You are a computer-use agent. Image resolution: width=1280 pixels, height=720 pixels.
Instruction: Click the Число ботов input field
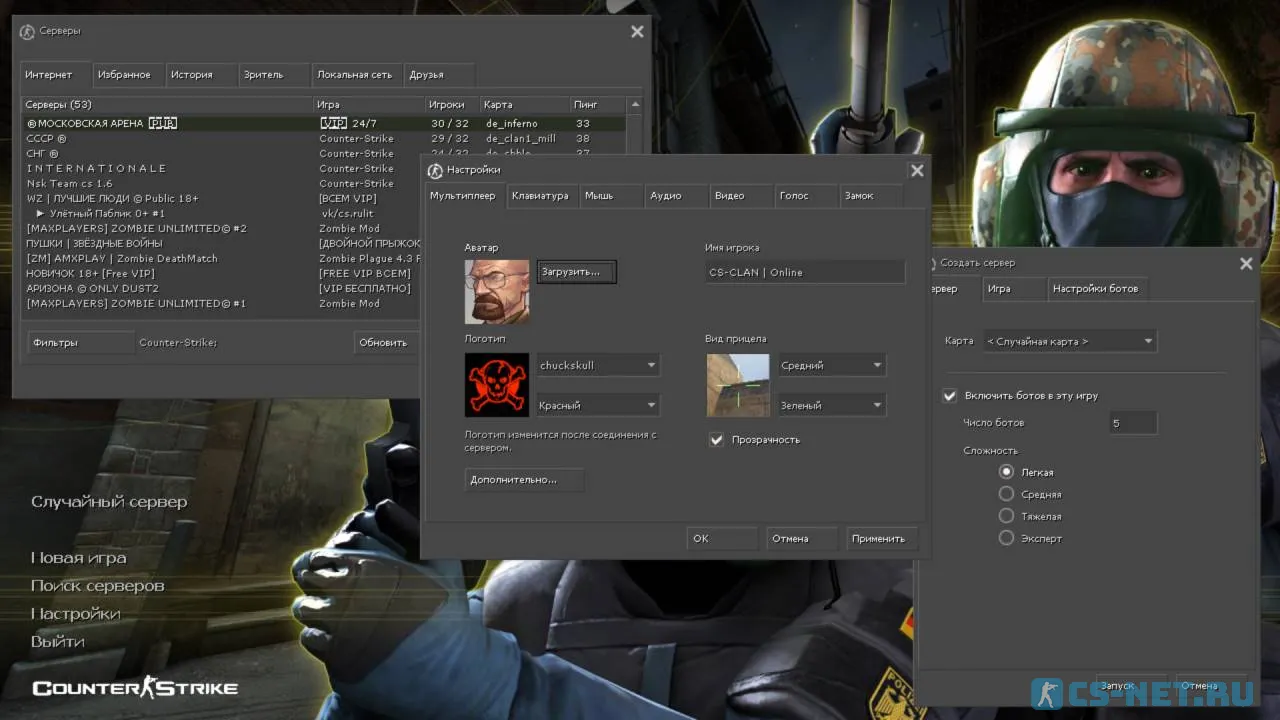(1133, 423)
